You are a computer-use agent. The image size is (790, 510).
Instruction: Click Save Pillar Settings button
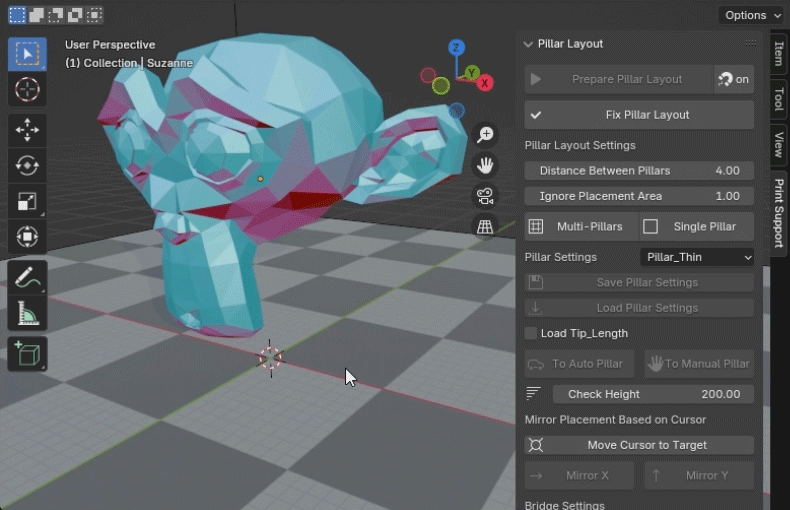pyautogui.click(x=639, y=282)
